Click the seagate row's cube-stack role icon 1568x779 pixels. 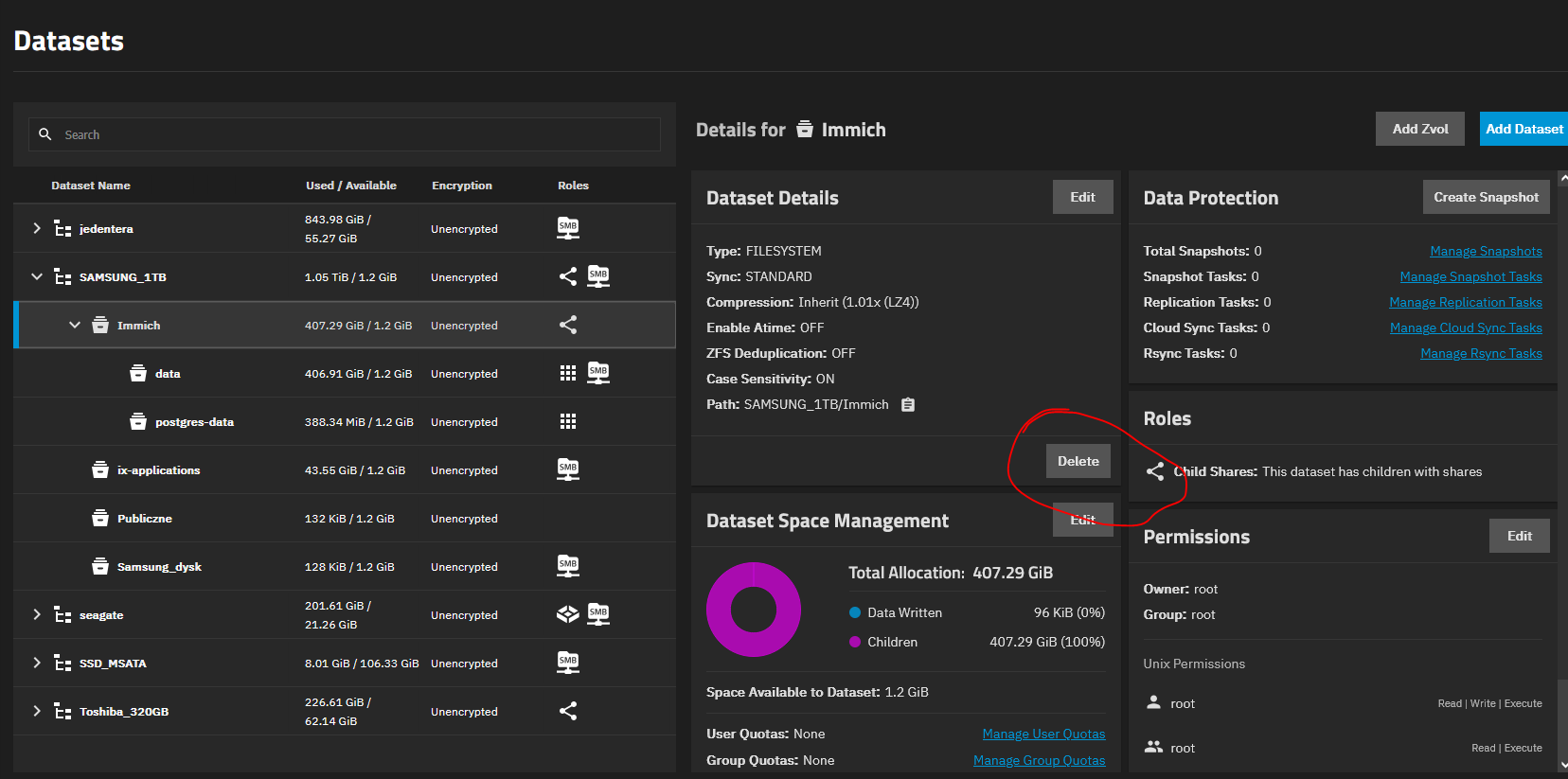[567, 614]
